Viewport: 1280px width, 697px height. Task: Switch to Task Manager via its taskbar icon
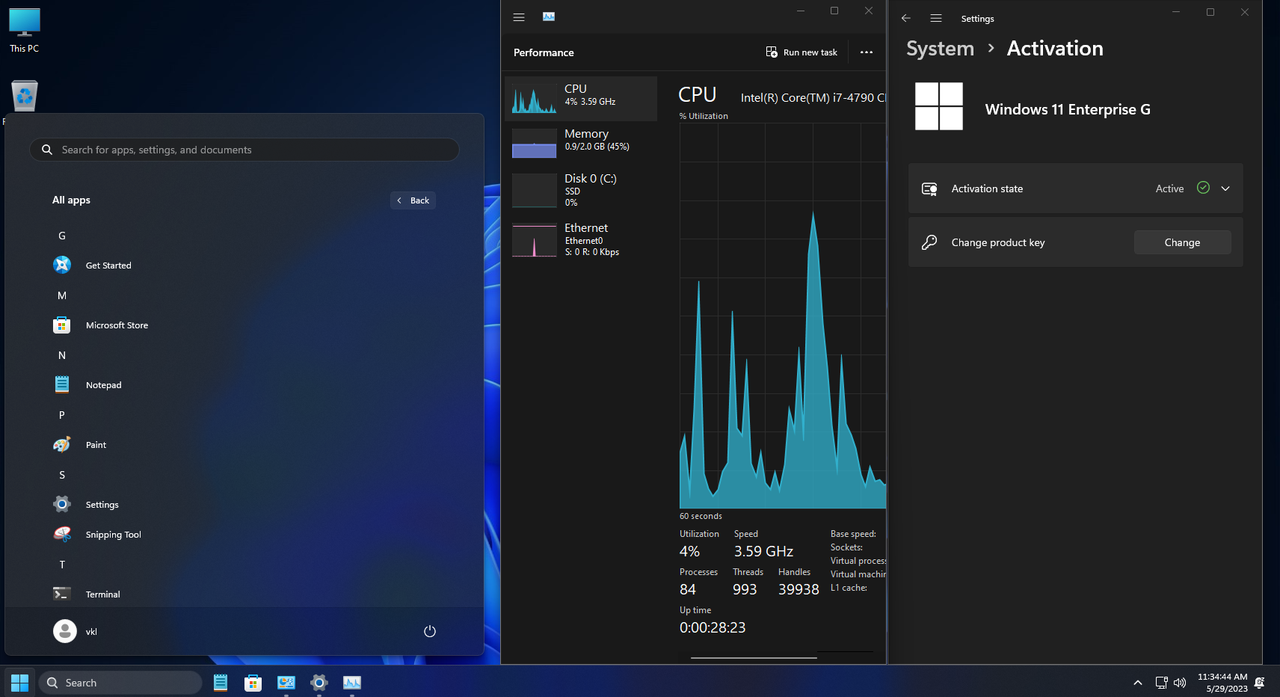point(352,683)
